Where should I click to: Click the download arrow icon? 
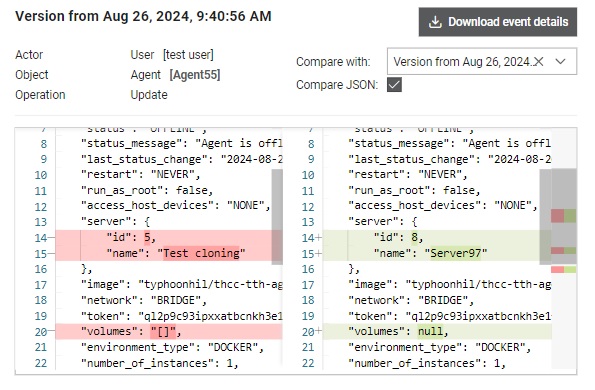(435, 22)
